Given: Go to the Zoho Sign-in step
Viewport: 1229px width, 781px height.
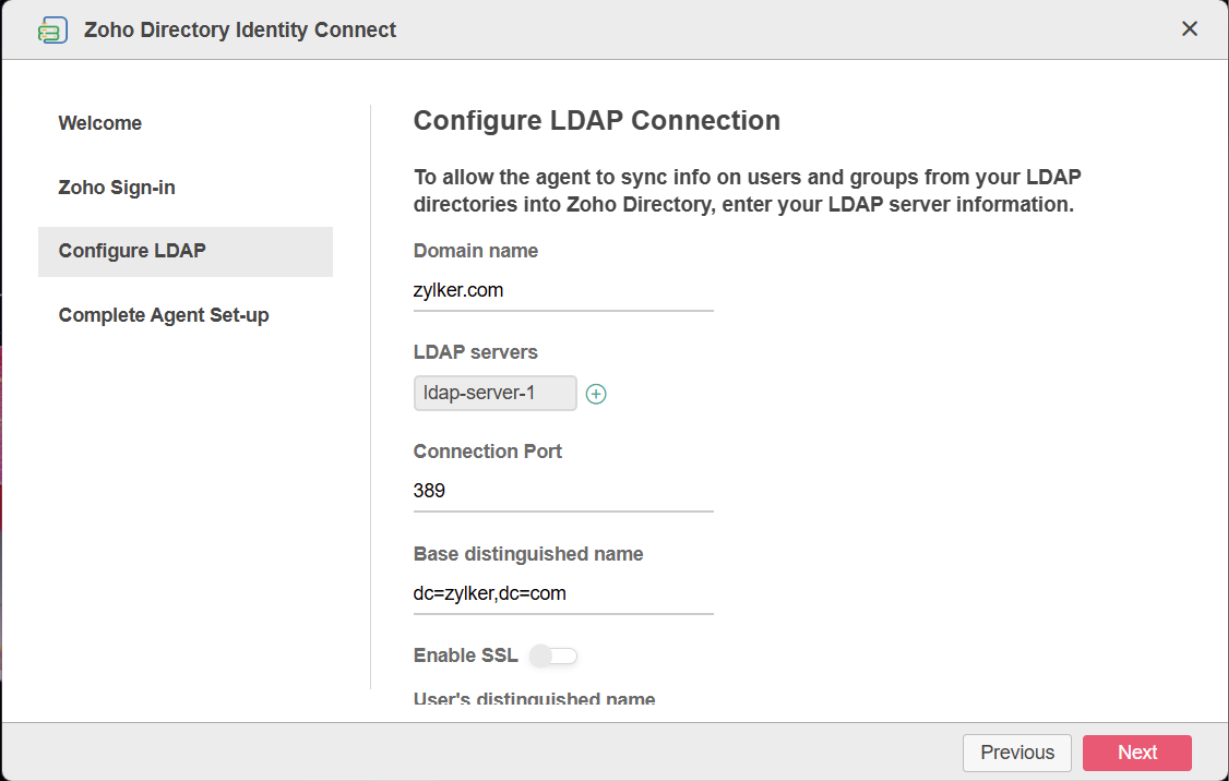Looking at the screenshot, I should tap(117, 187).
